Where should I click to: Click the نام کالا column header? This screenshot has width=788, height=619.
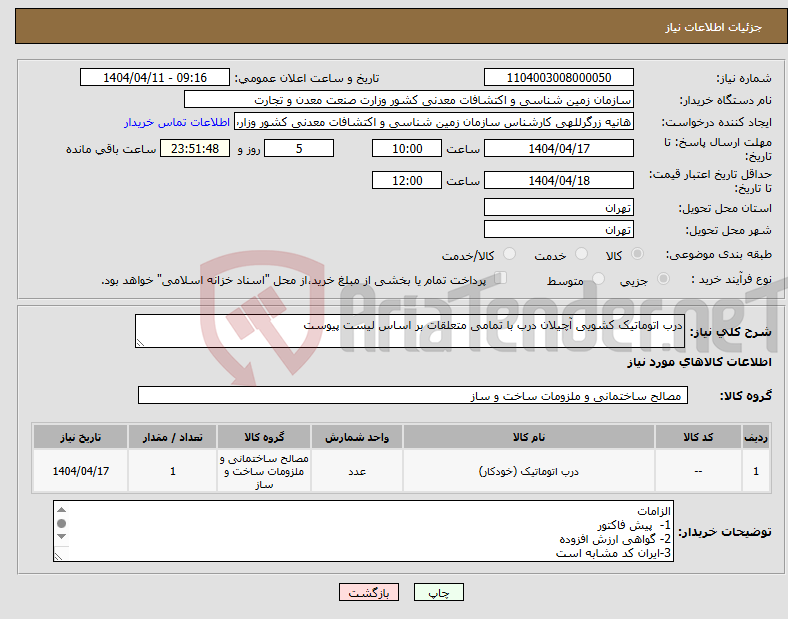(529, 437)
